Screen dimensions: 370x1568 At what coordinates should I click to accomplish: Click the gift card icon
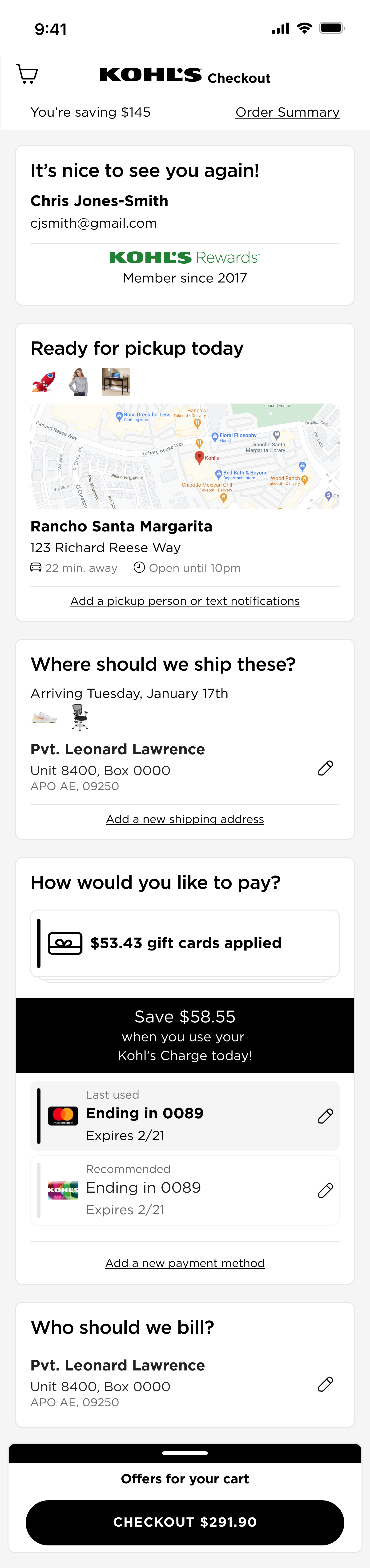[x=65, y=943]
